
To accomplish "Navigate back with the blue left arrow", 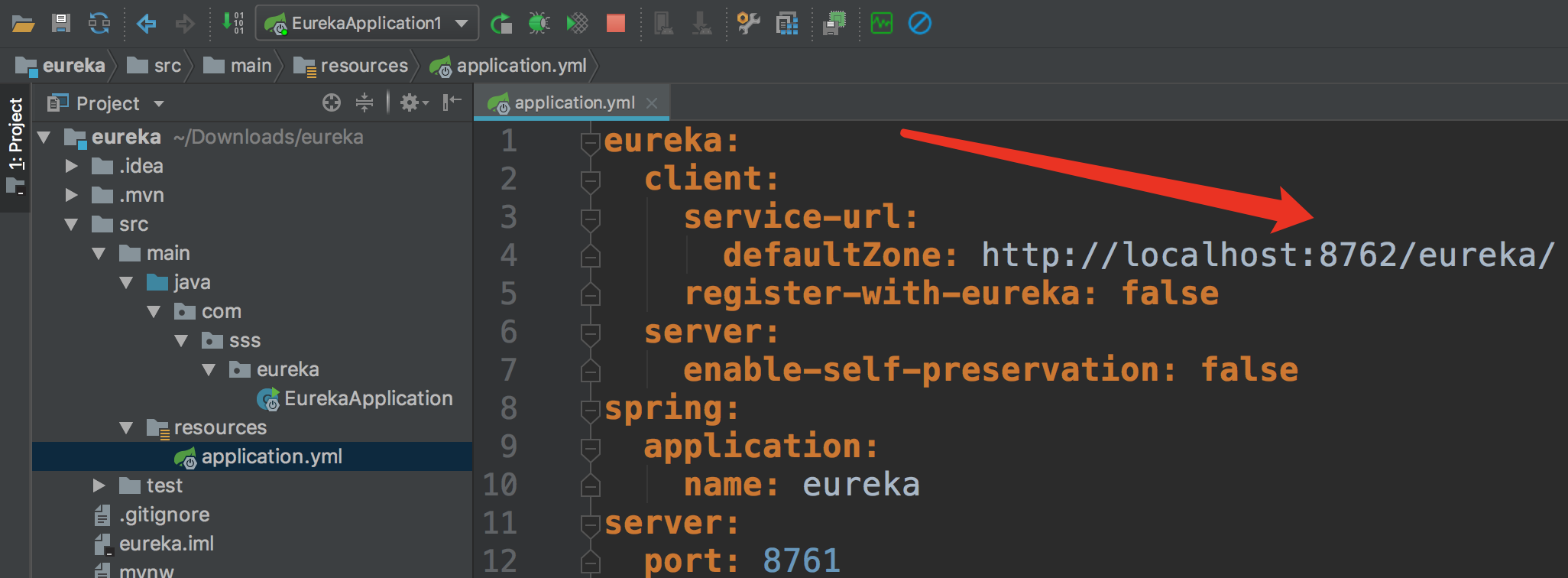I will click(x=146, y=24).
